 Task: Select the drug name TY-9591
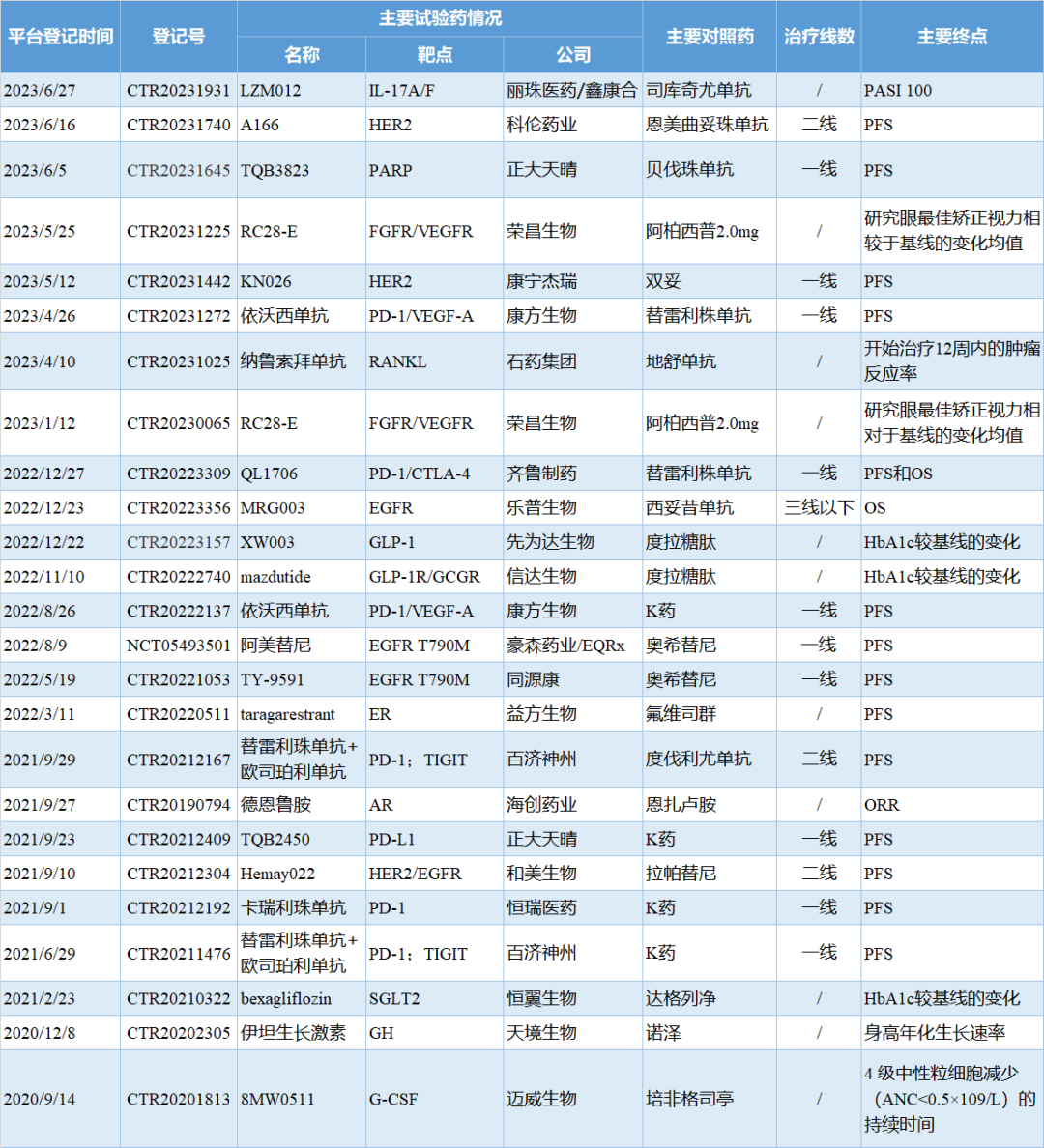272,680
